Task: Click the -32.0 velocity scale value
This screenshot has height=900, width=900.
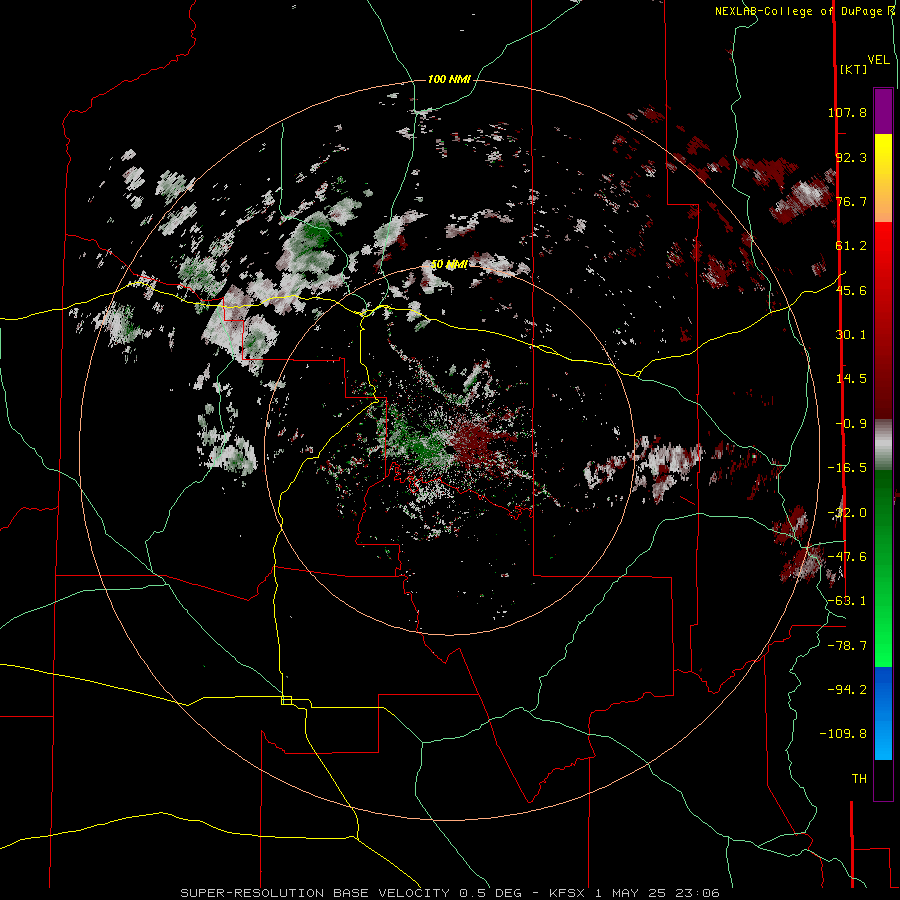Action: click(847, 513)
